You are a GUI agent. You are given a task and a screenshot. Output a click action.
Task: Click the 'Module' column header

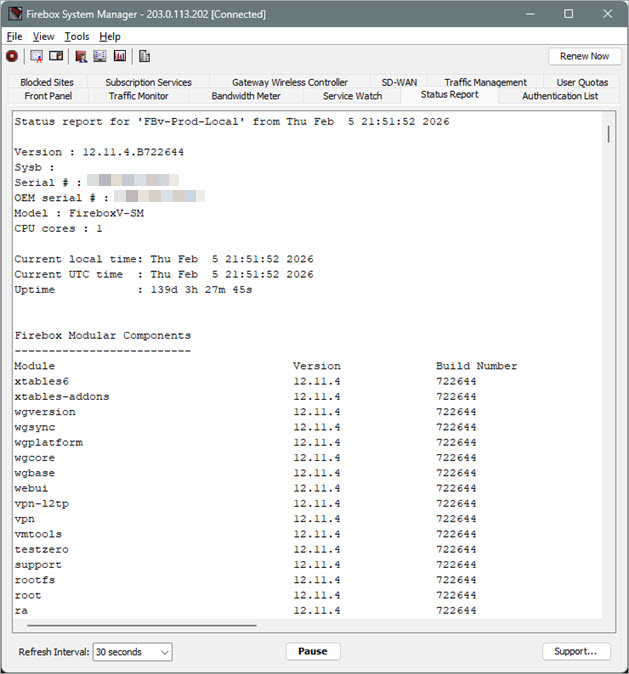coord(34,366)
